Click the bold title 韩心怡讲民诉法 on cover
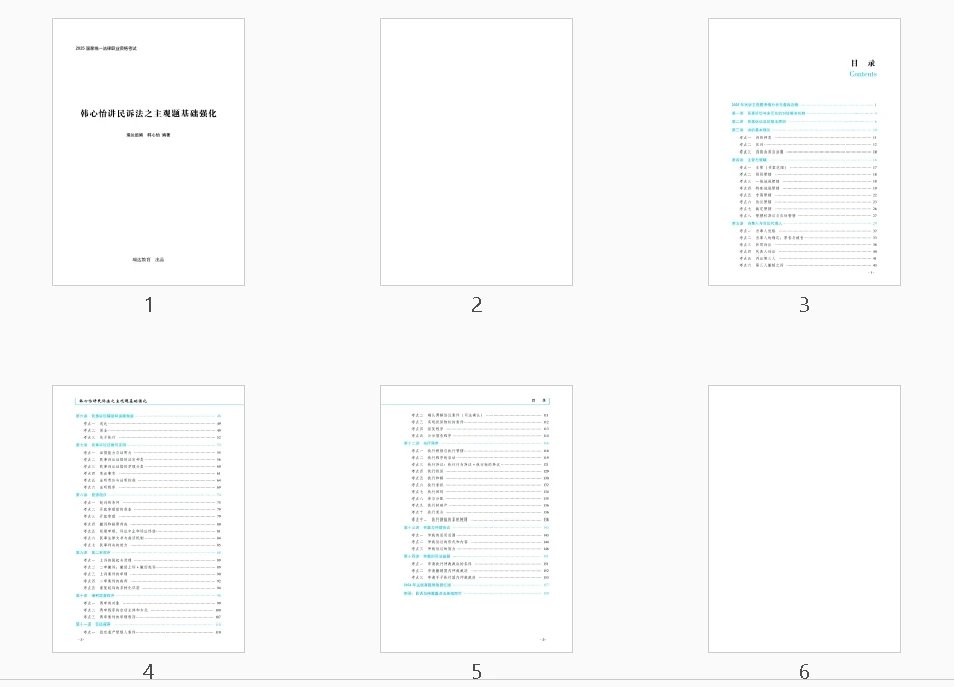Screen dimensions: 954x687 (x=148, y=114)
